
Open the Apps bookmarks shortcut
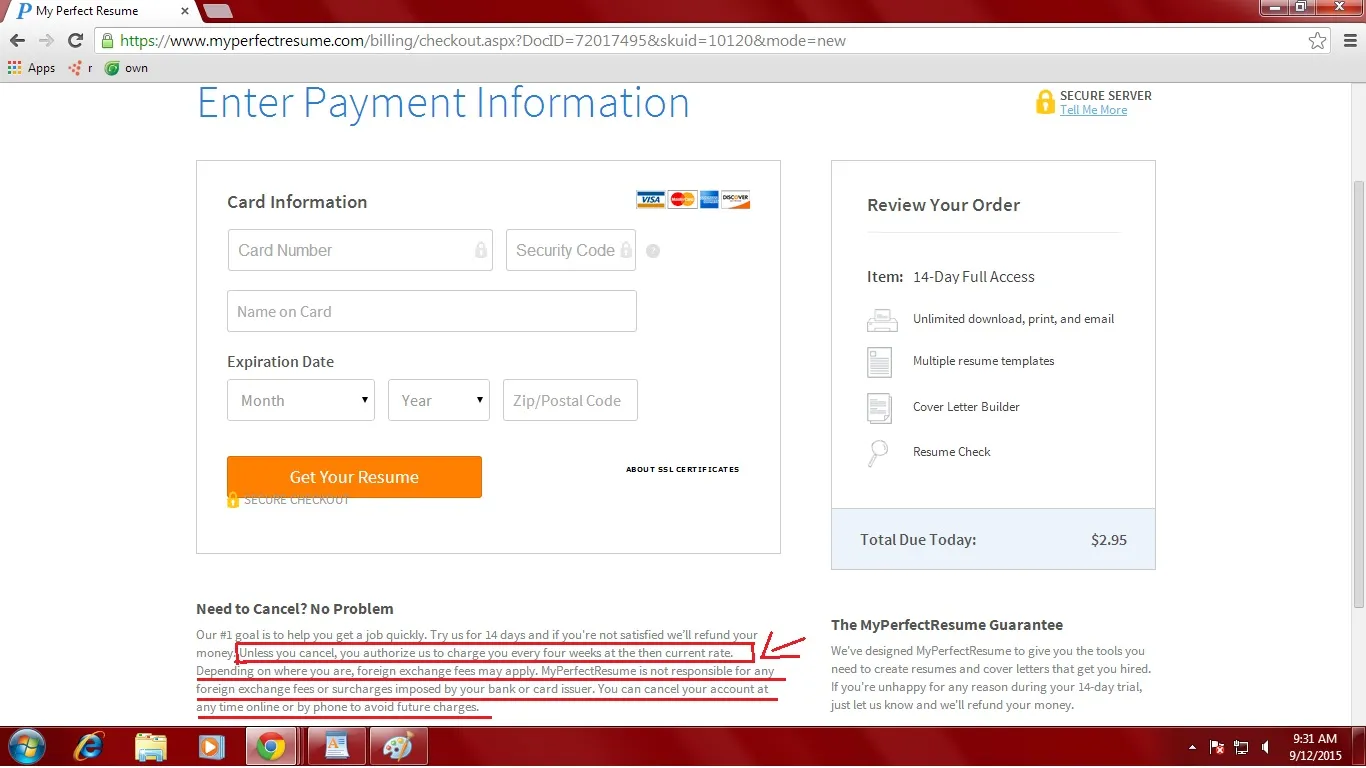tap(31, 68)
